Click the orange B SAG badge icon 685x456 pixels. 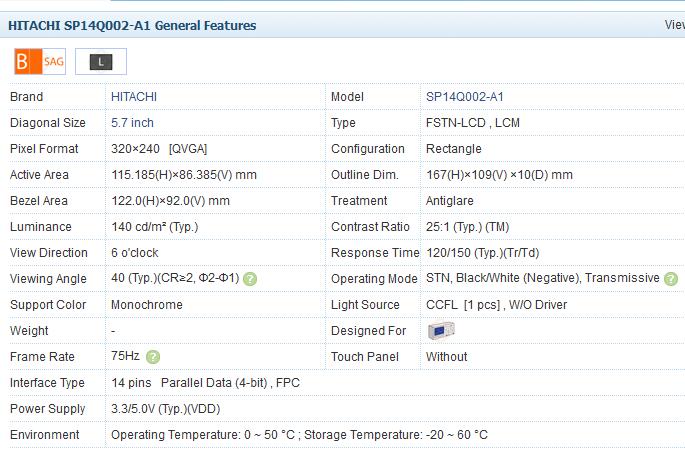[40, 62]
